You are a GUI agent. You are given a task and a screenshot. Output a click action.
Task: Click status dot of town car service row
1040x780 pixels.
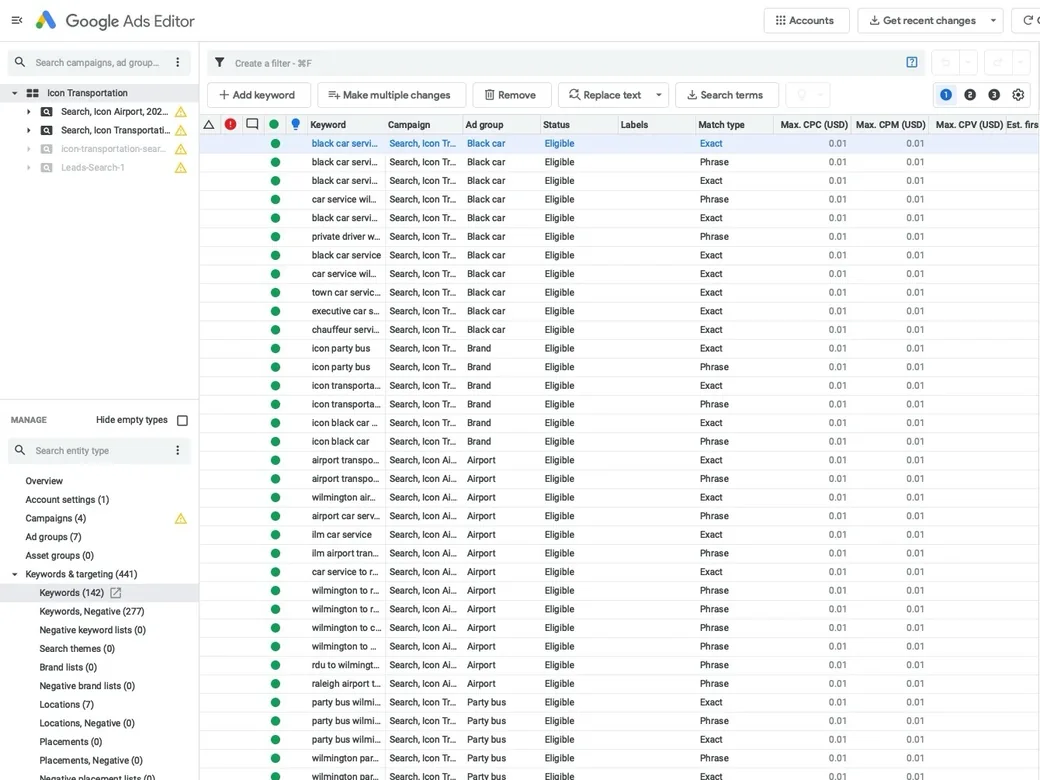275,292
